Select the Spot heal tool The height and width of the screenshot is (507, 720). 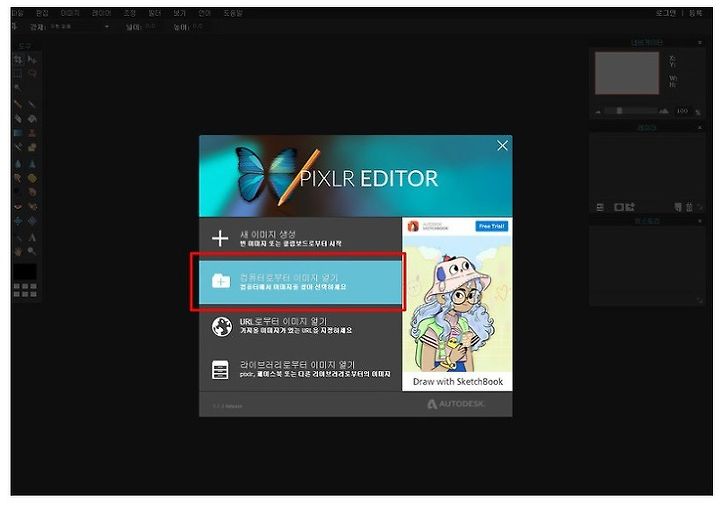[x=32, y=207]
